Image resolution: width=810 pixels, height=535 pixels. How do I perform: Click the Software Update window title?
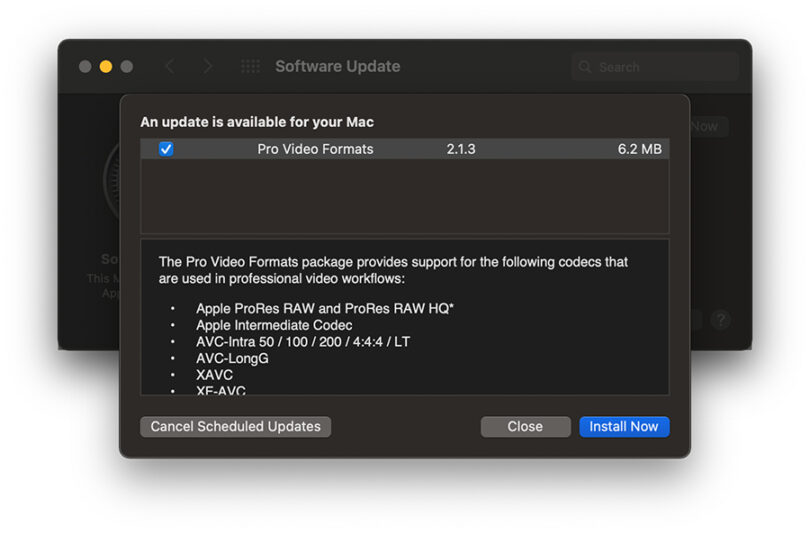[x=337, y=67]
